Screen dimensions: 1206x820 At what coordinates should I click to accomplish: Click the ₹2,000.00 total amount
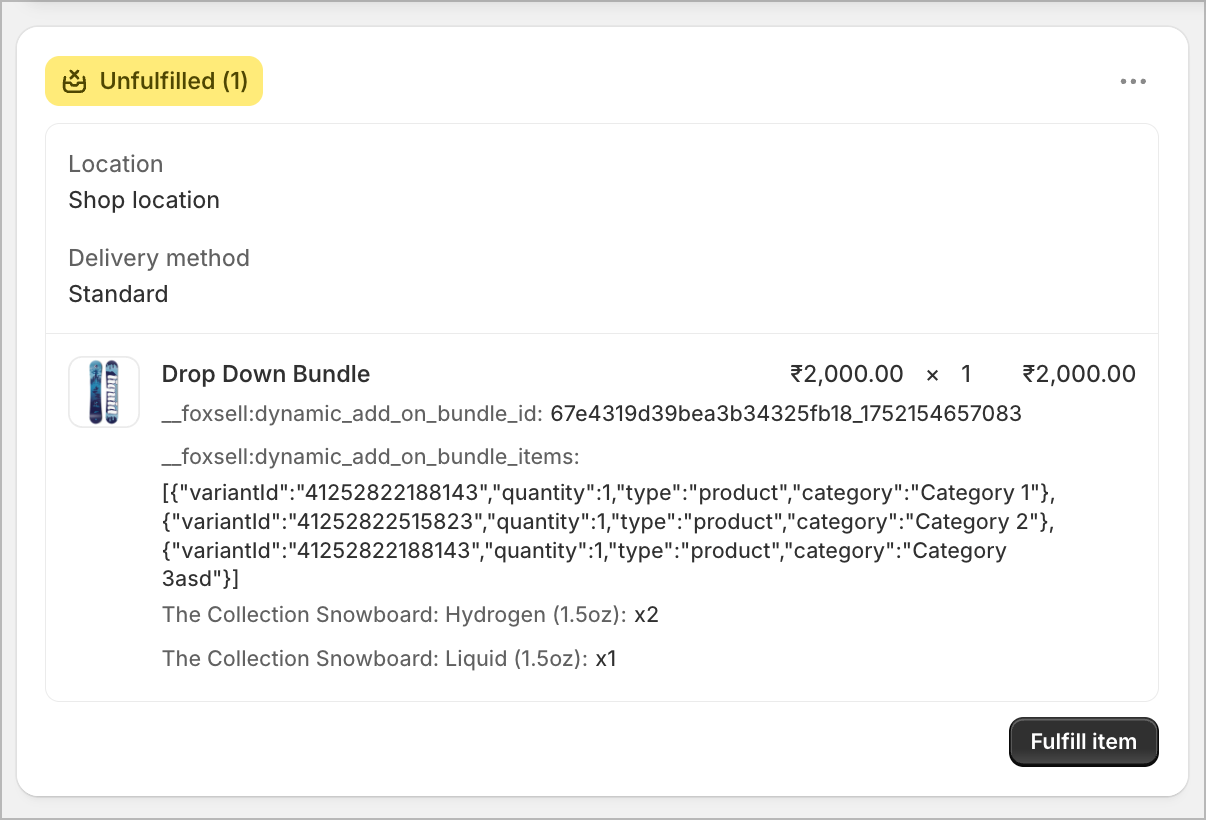point(1080,374)
